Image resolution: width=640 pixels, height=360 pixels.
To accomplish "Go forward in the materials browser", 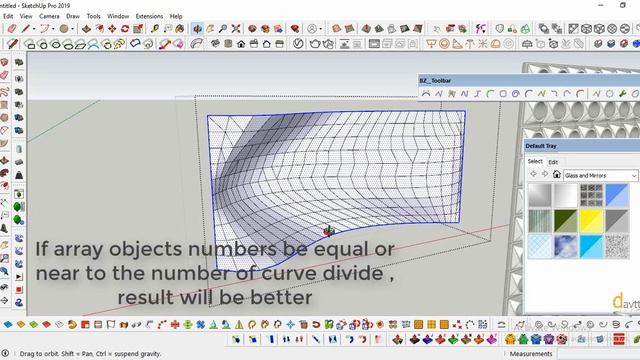I will click(x=545, y=174).
